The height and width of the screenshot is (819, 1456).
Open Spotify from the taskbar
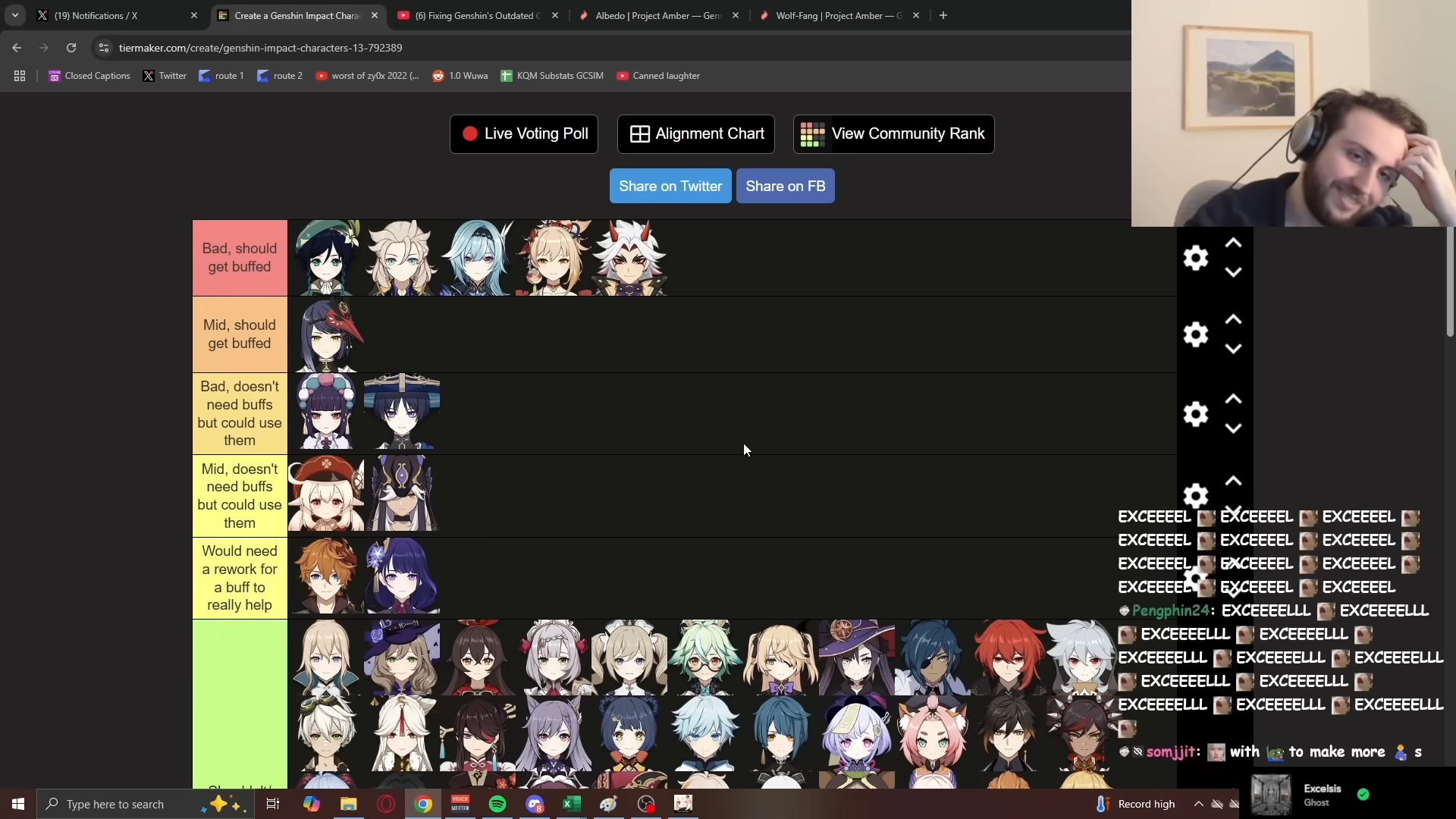click(497, 804)
